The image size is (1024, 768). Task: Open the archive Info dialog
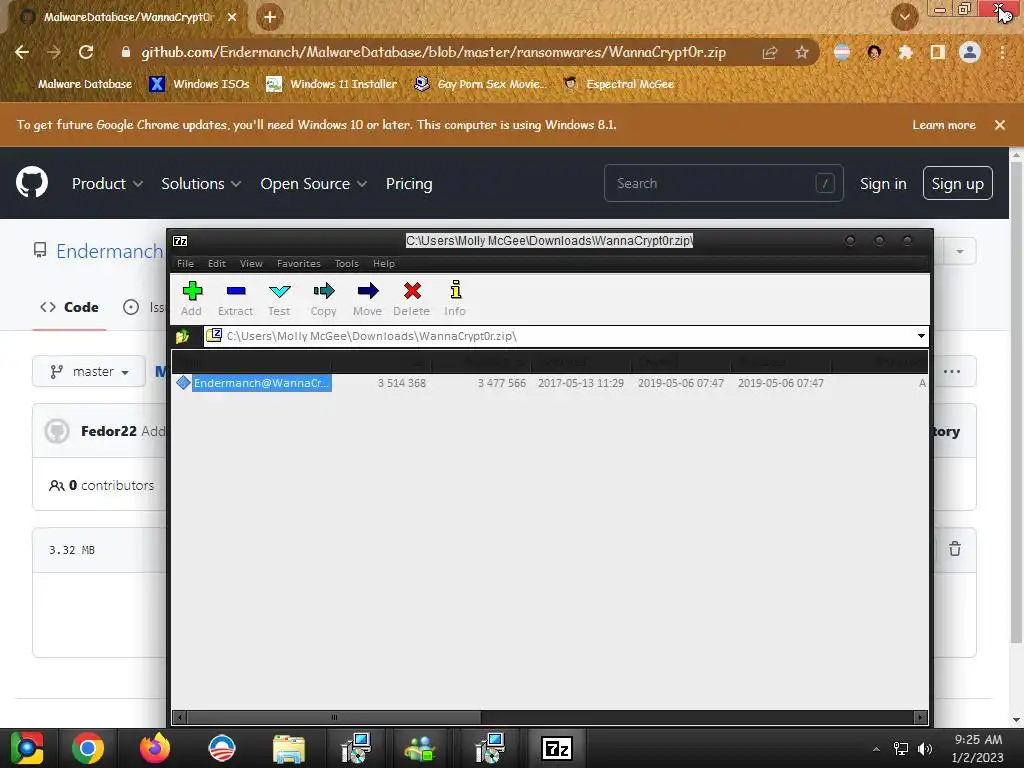[455, 298]
